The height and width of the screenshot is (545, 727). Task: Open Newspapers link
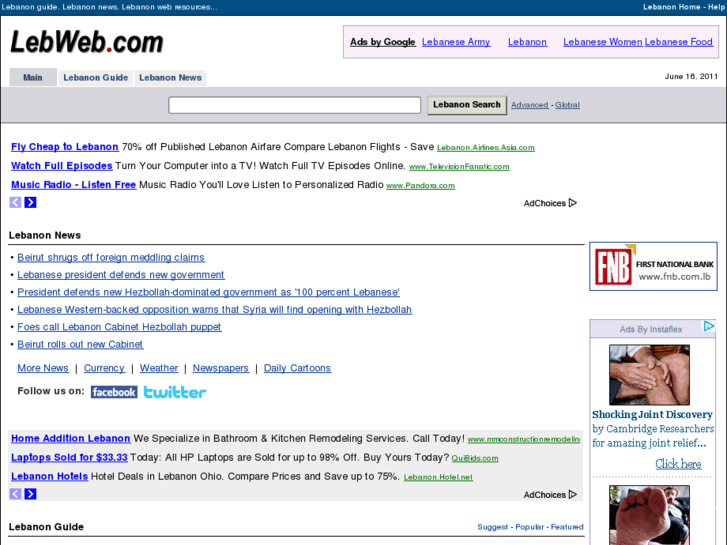221,368
